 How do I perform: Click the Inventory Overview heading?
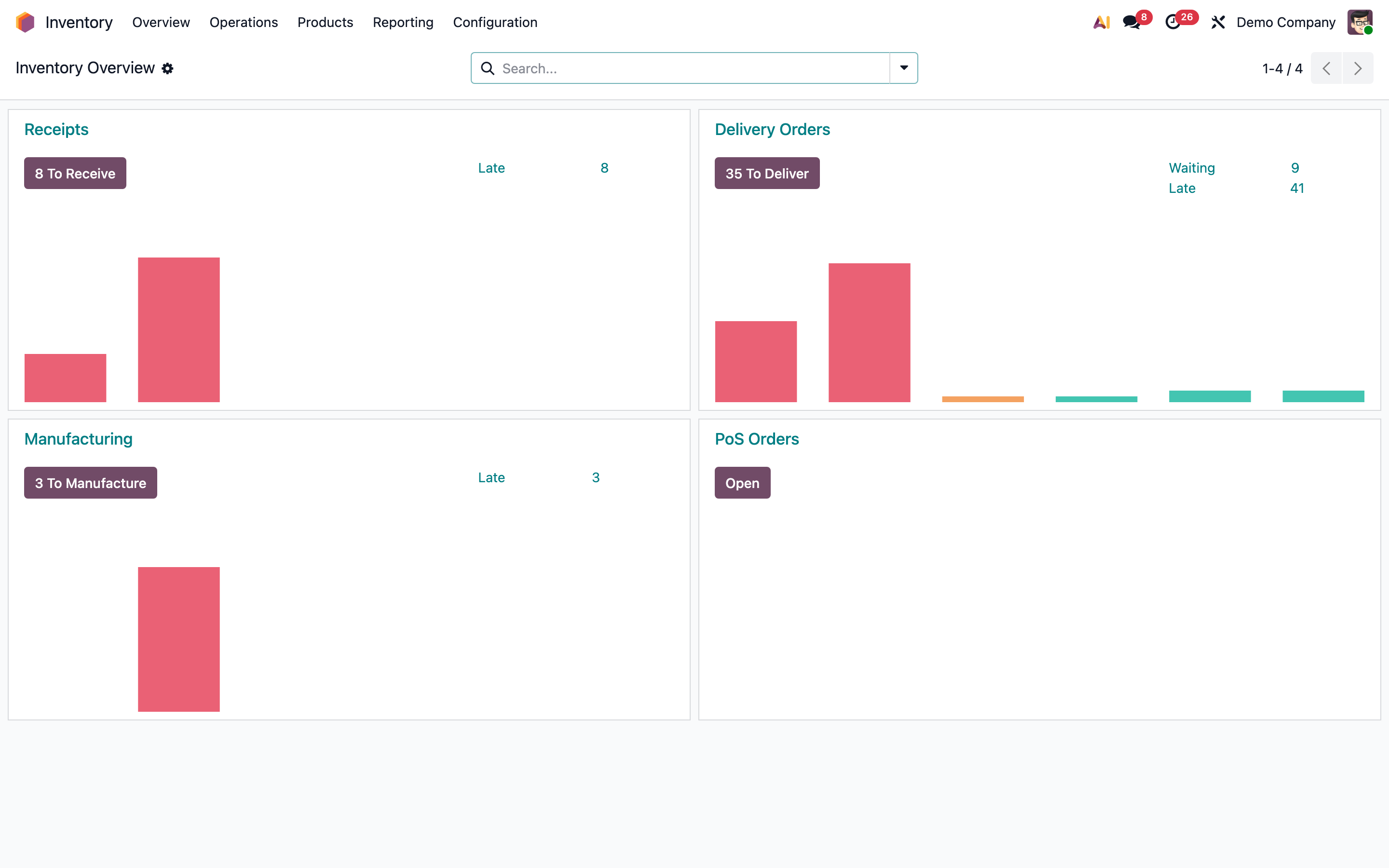85,68
